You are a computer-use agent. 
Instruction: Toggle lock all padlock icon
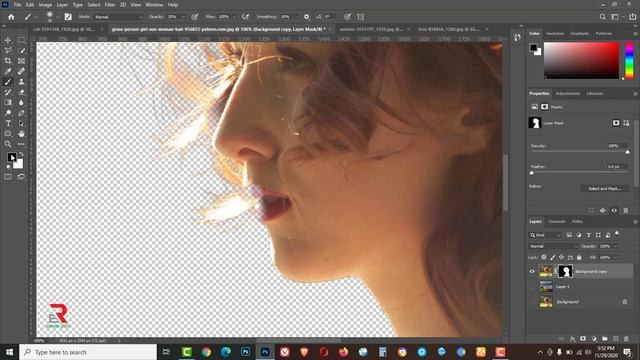pyautogui.click(x=579, y=257)
